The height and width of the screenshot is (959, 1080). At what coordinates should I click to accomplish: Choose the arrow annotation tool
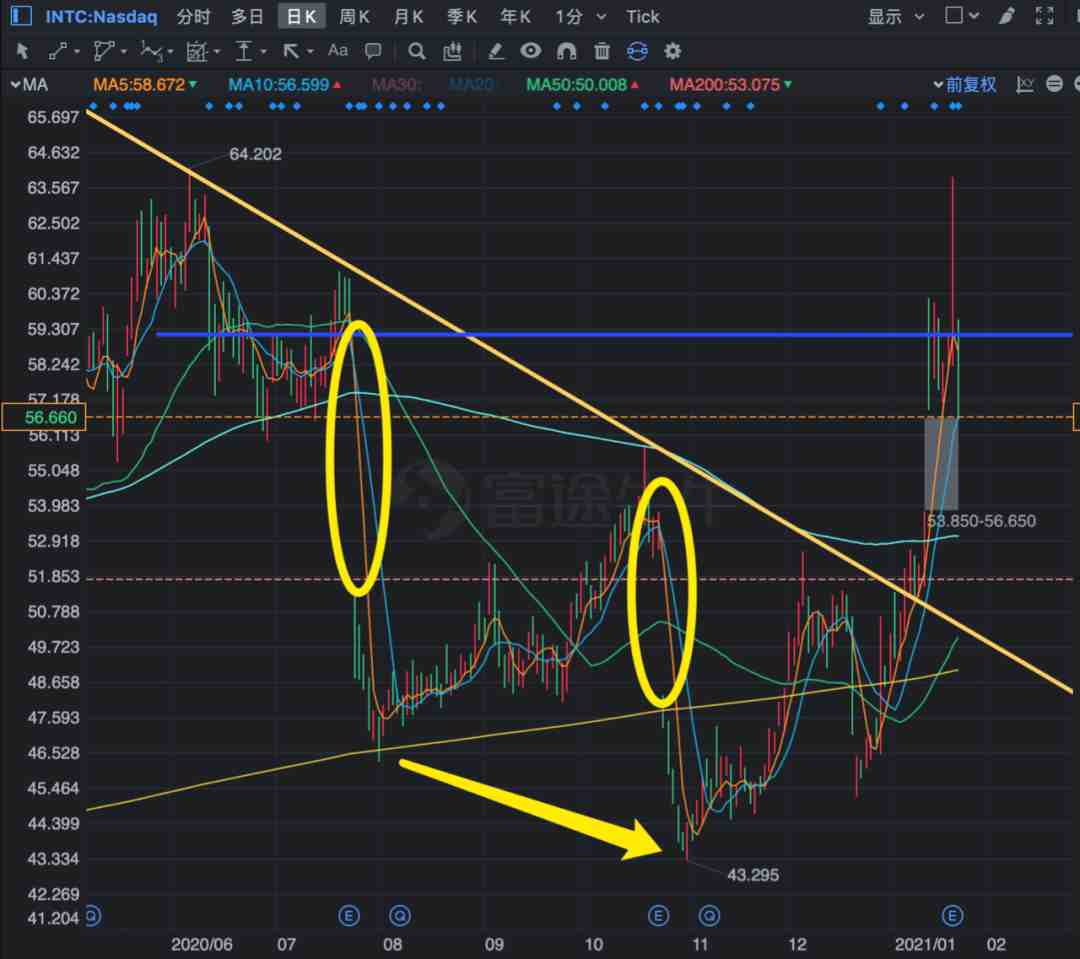point(291,51)
